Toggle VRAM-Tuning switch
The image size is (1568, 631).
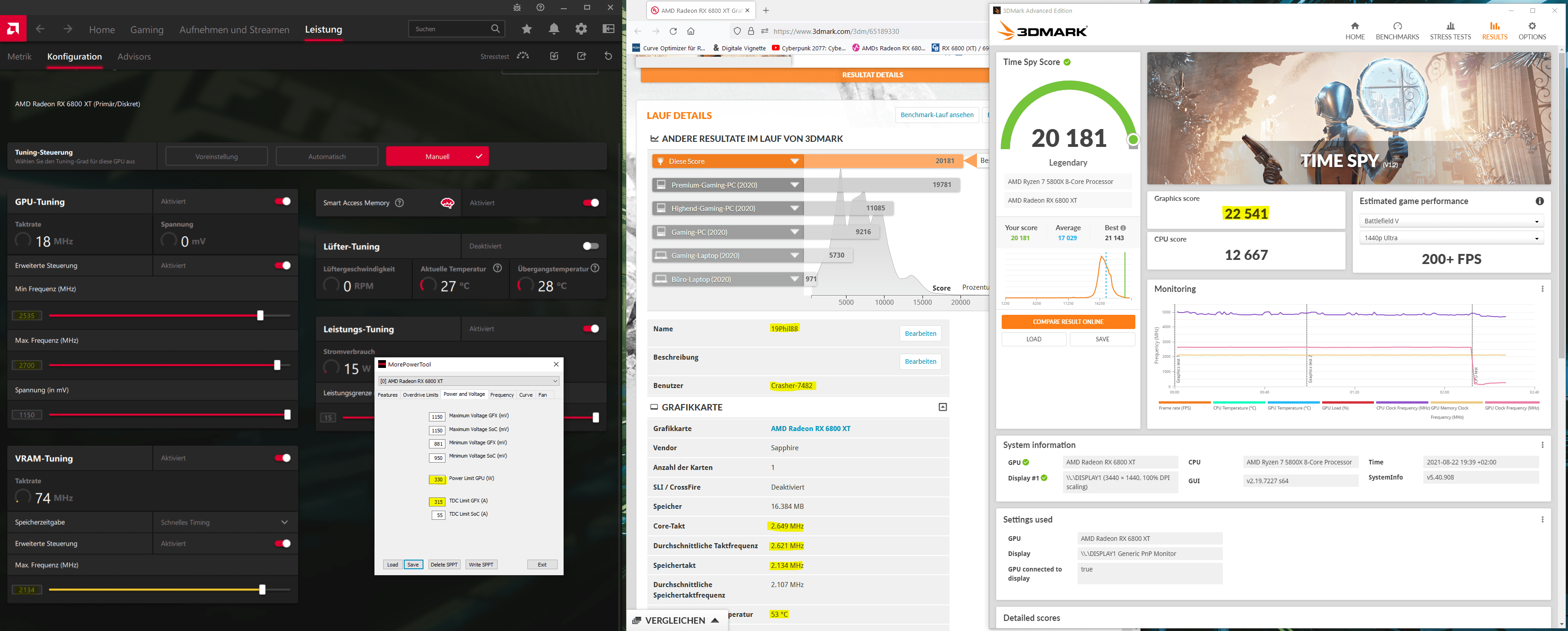pos(282,458)
